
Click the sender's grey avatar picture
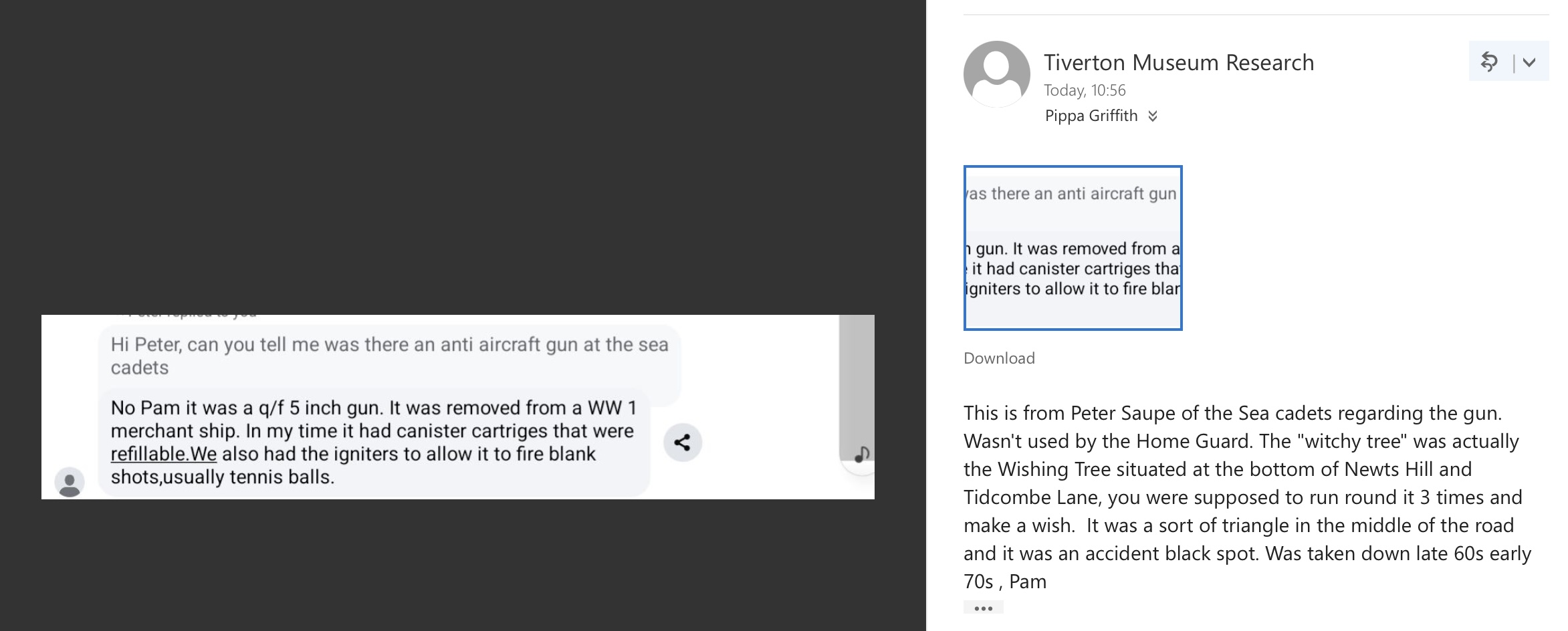(x=996, y=74)
